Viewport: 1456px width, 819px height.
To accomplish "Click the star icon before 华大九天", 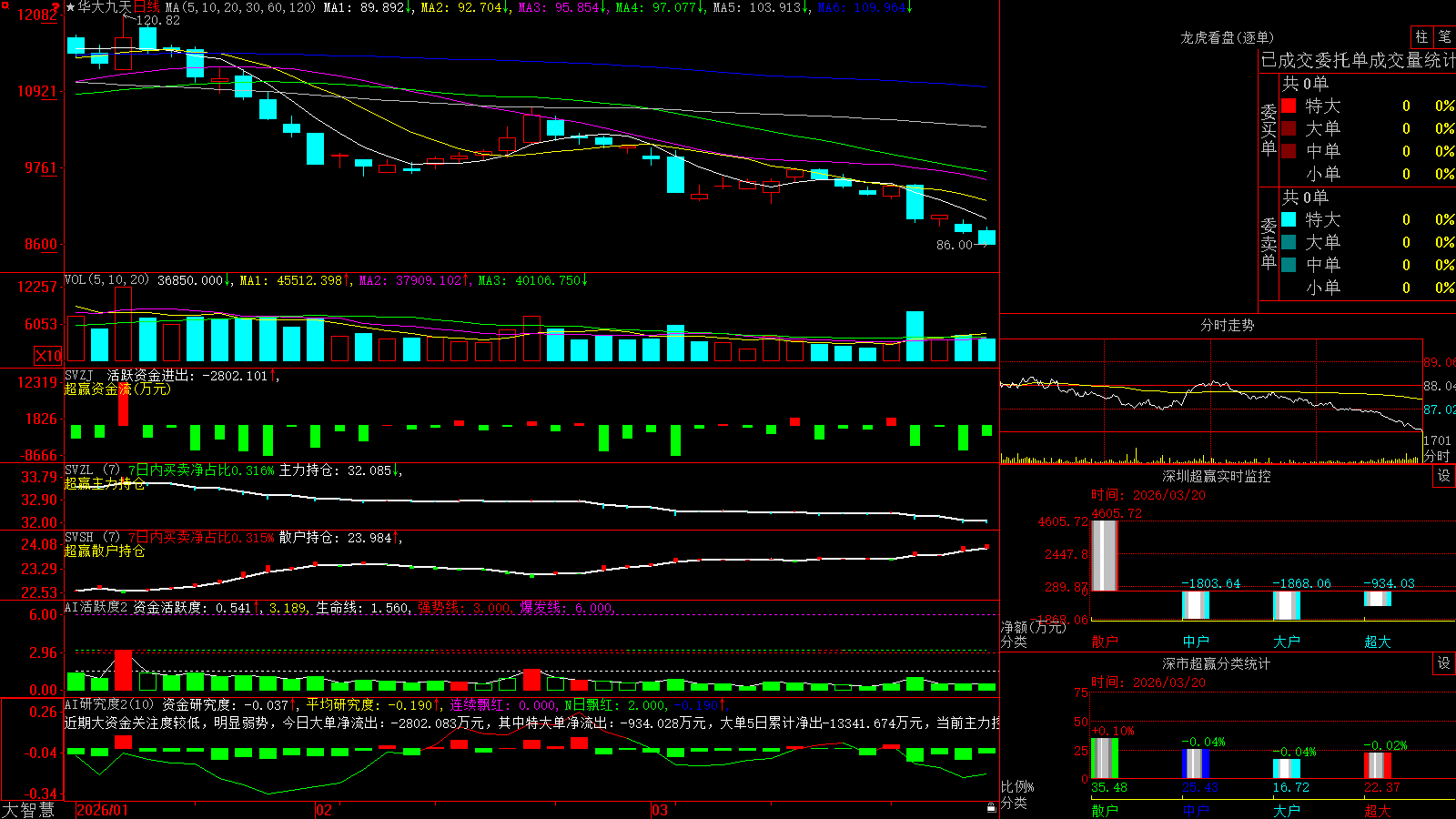I will pos(70,7).
